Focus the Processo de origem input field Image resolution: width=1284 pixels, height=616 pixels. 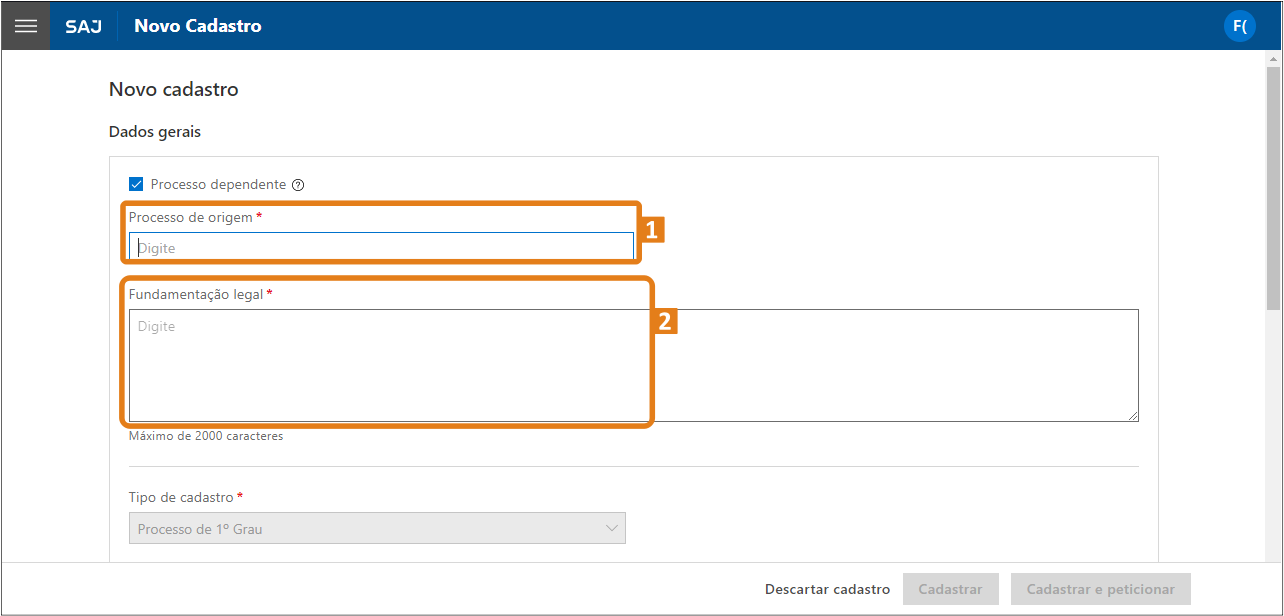click(x=381, y=247)
